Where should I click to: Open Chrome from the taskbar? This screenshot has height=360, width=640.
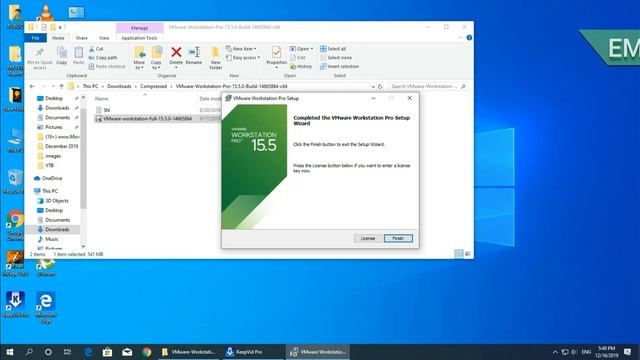(147, 352)
